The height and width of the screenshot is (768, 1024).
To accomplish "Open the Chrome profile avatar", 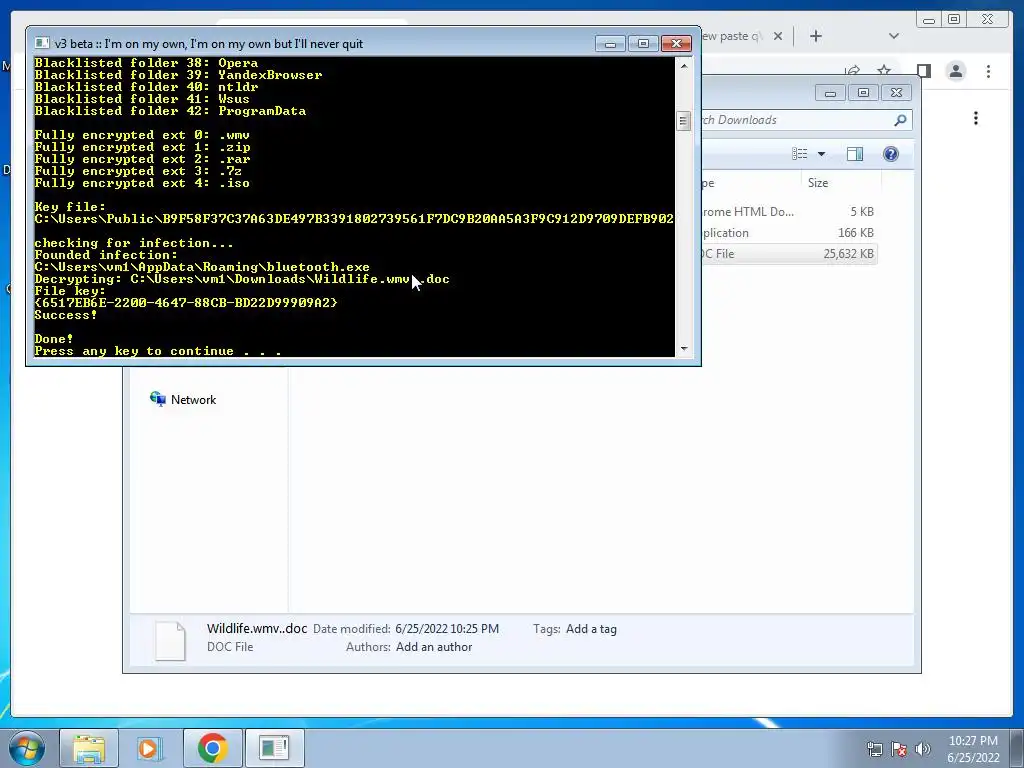I will [x=956, y=71].
